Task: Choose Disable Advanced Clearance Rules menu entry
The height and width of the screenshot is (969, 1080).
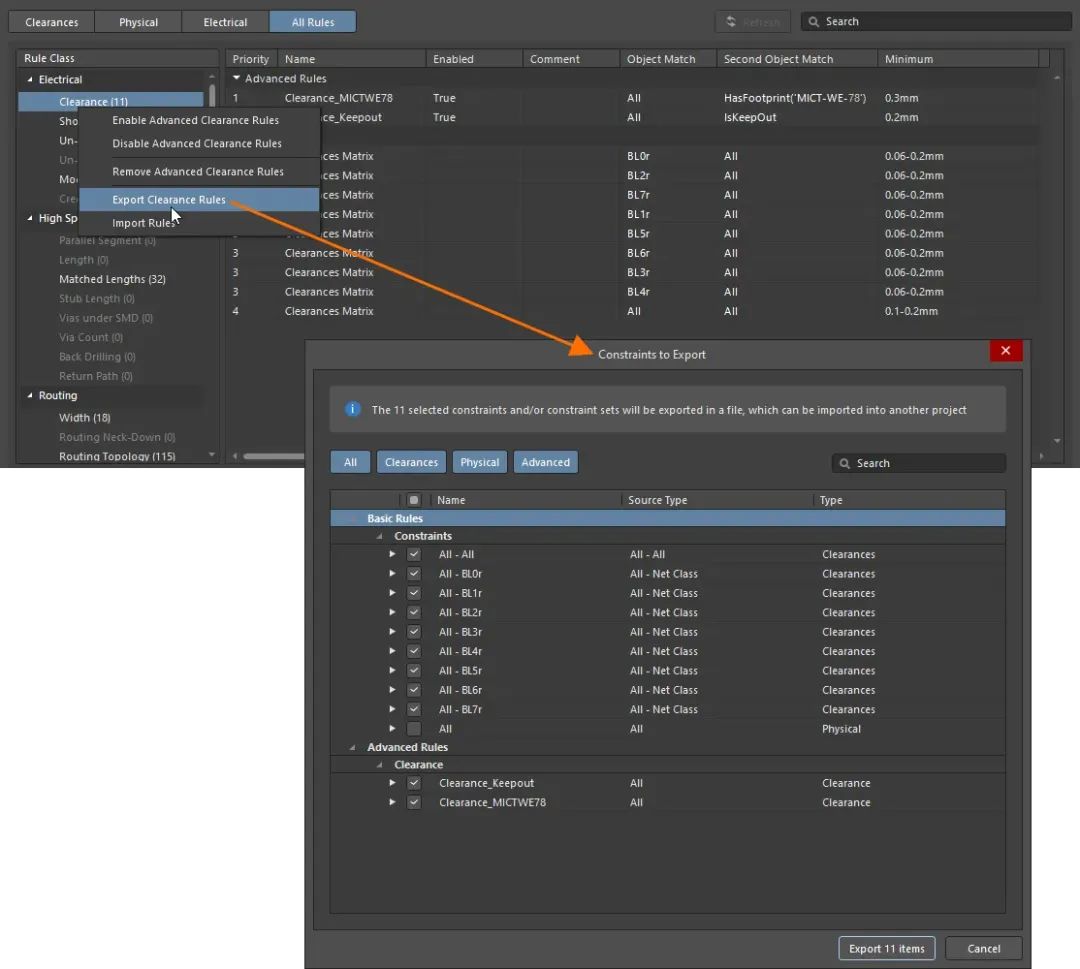Action: (199, 143)
